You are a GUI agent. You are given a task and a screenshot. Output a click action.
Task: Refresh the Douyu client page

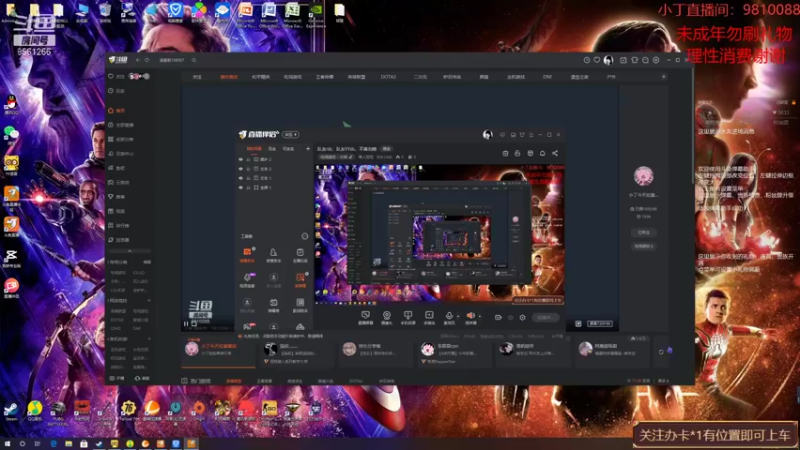click(x=147, y=60)
